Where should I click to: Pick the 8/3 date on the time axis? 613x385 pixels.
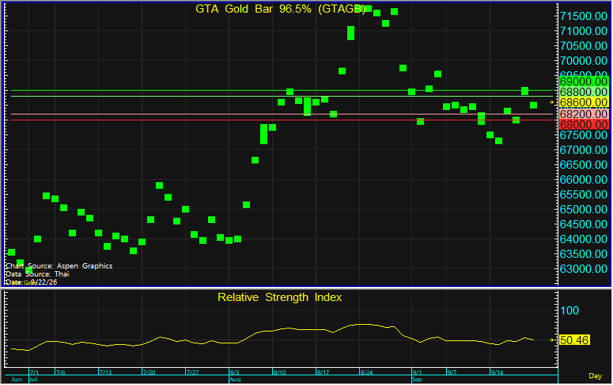coord(235,372)
